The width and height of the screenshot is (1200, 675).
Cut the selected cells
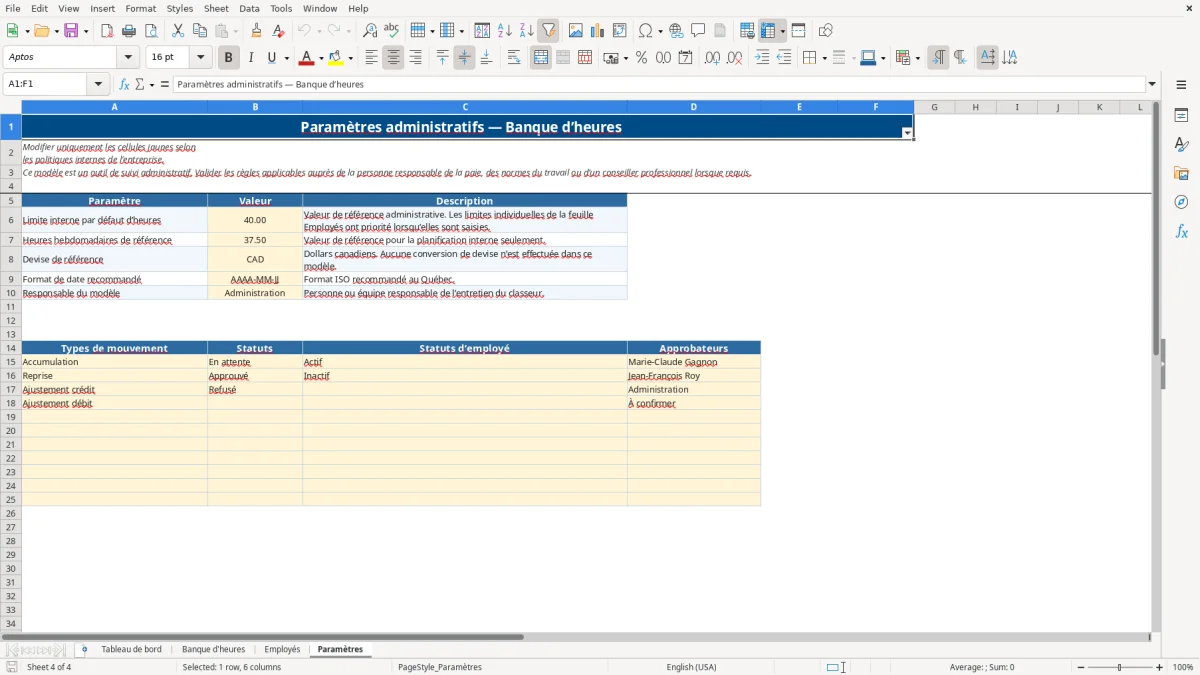coord(178,31)
